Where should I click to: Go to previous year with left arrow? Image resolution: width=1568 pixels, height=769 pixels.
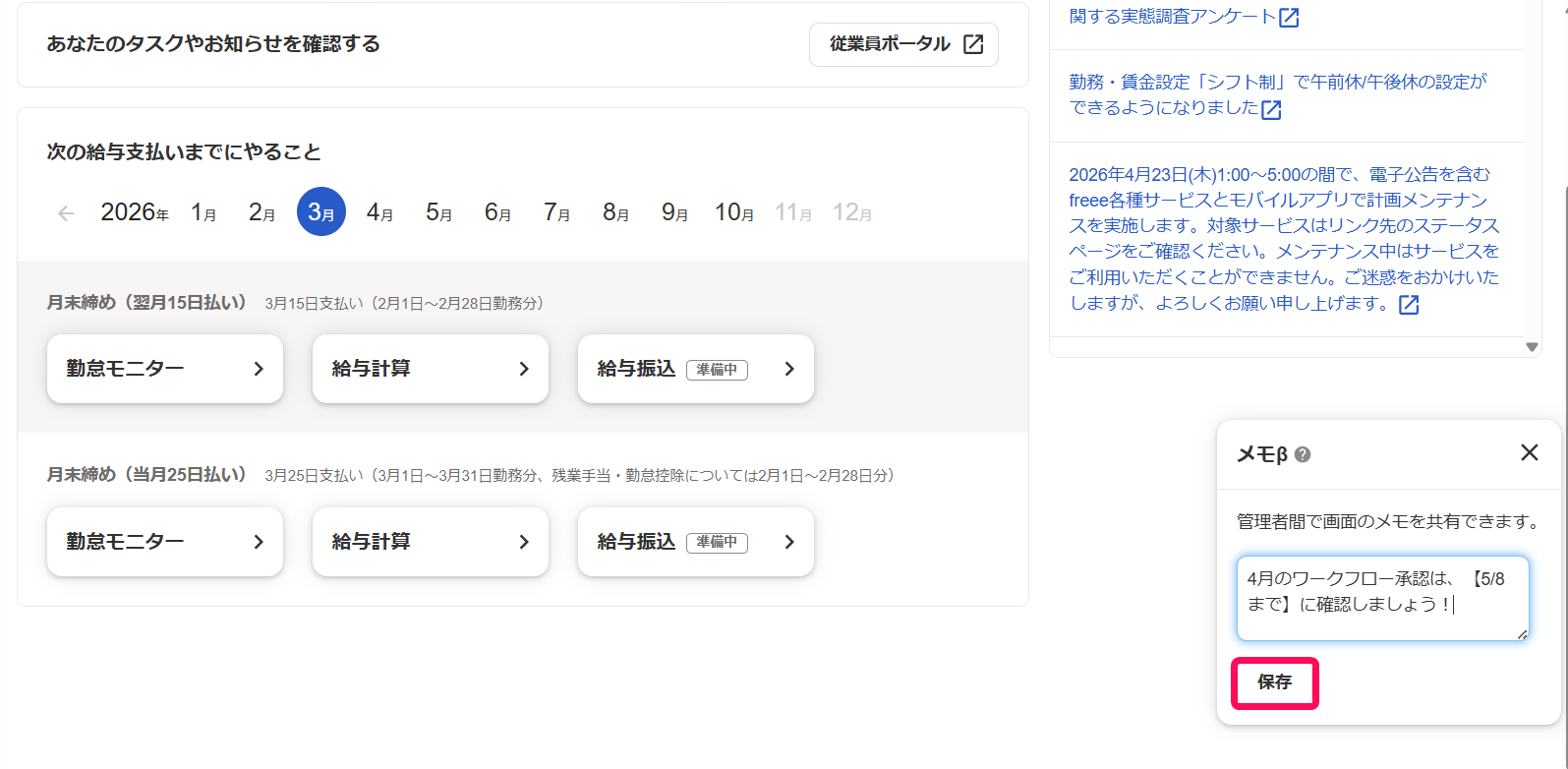tap(66, 212)
